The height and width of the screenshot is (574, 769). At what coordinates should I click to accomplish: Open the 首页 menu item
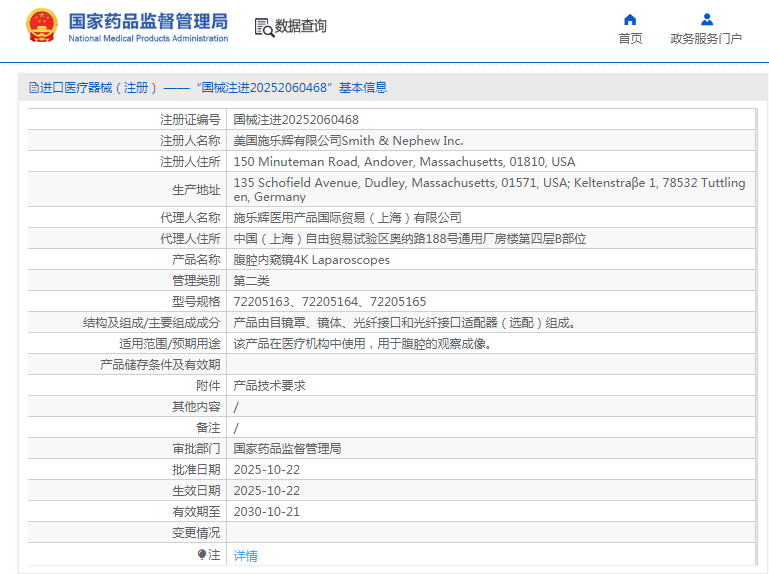(x=630, y=39)
